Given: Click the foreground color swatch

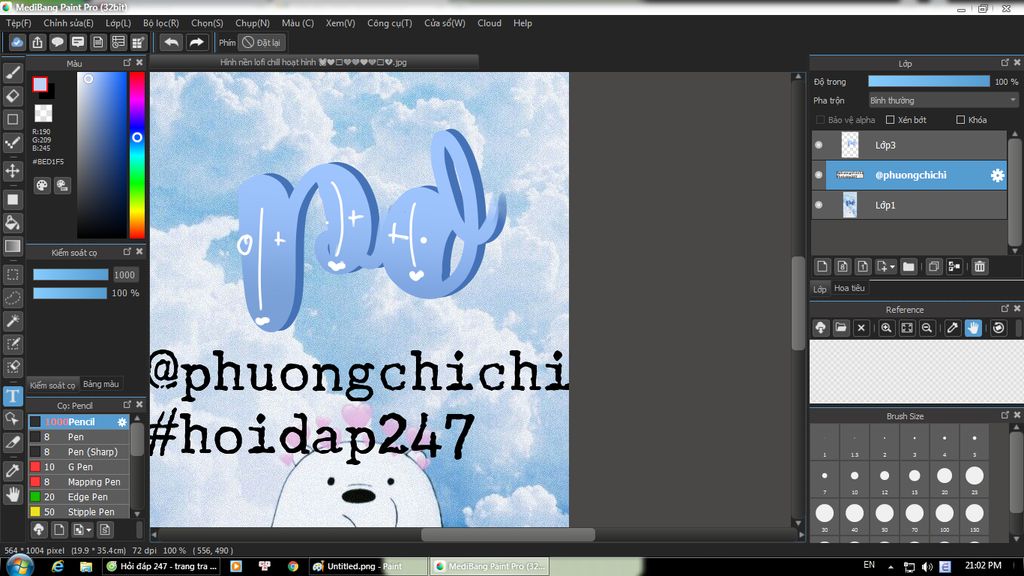Looking at the screenshot, I should [x=40, y=84].
